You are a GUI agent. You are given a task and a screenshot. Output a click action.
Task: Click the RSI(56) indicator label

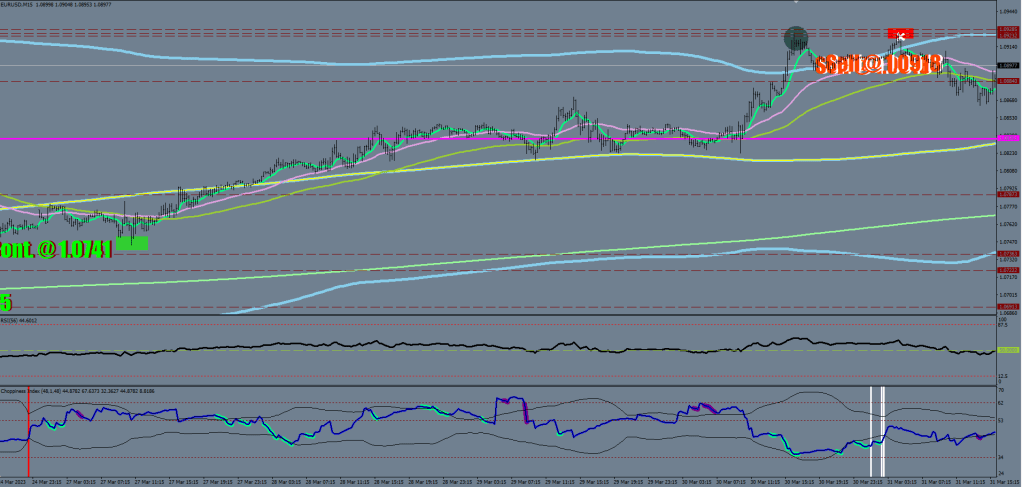22,320
